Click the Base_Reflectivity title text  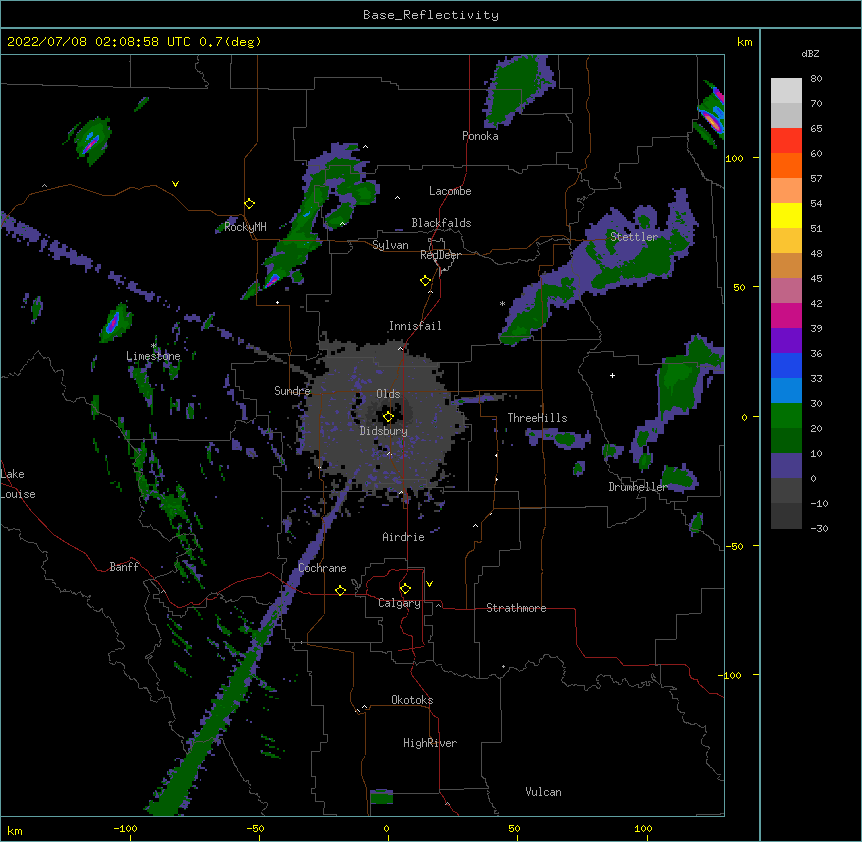click(431, 15)
